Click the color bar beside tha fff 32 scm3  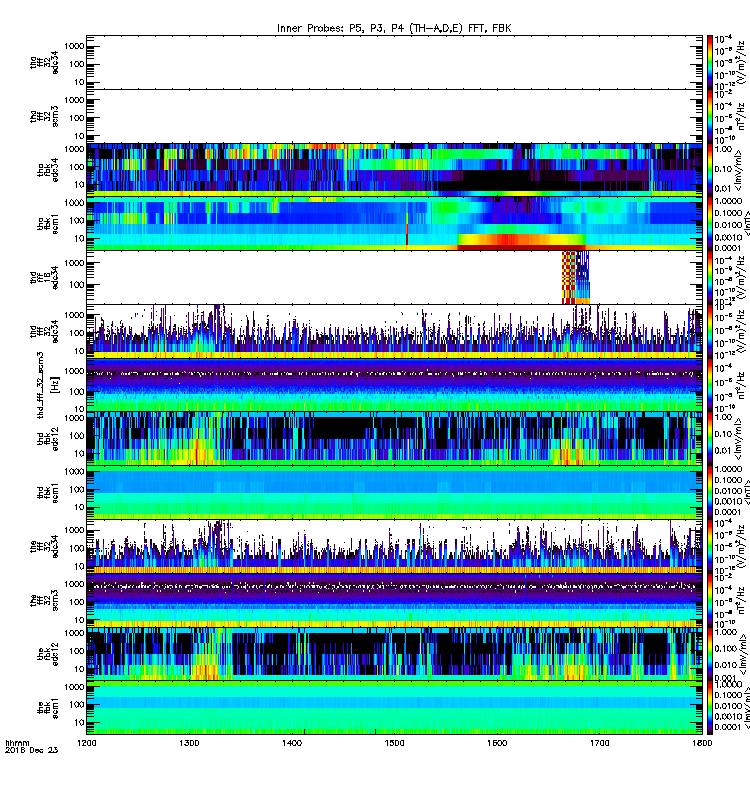(710, 116)
